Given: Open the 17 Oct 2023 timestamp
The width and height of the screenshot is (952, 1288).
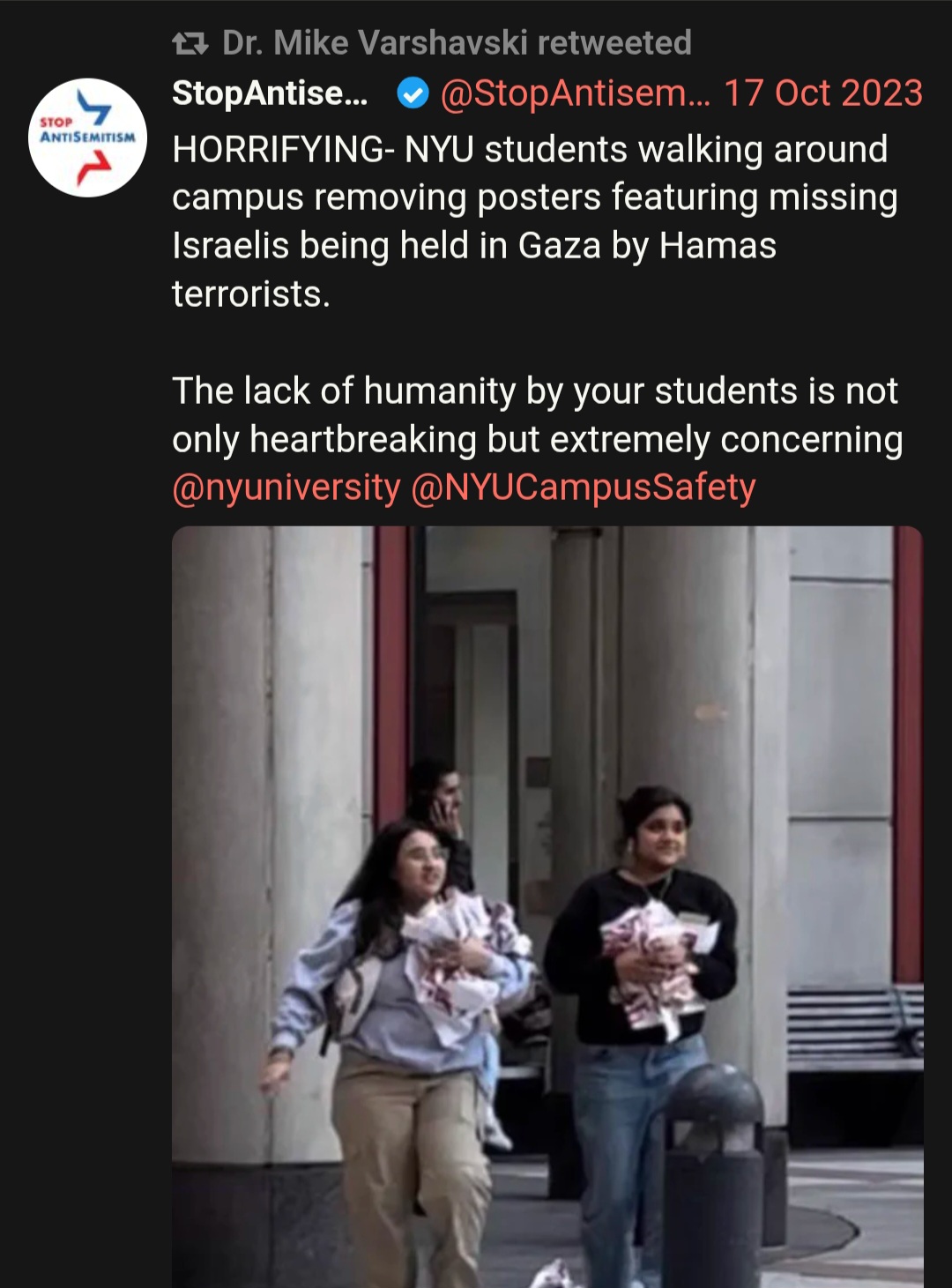Looking at the screenshot, I should pos(823,93).
